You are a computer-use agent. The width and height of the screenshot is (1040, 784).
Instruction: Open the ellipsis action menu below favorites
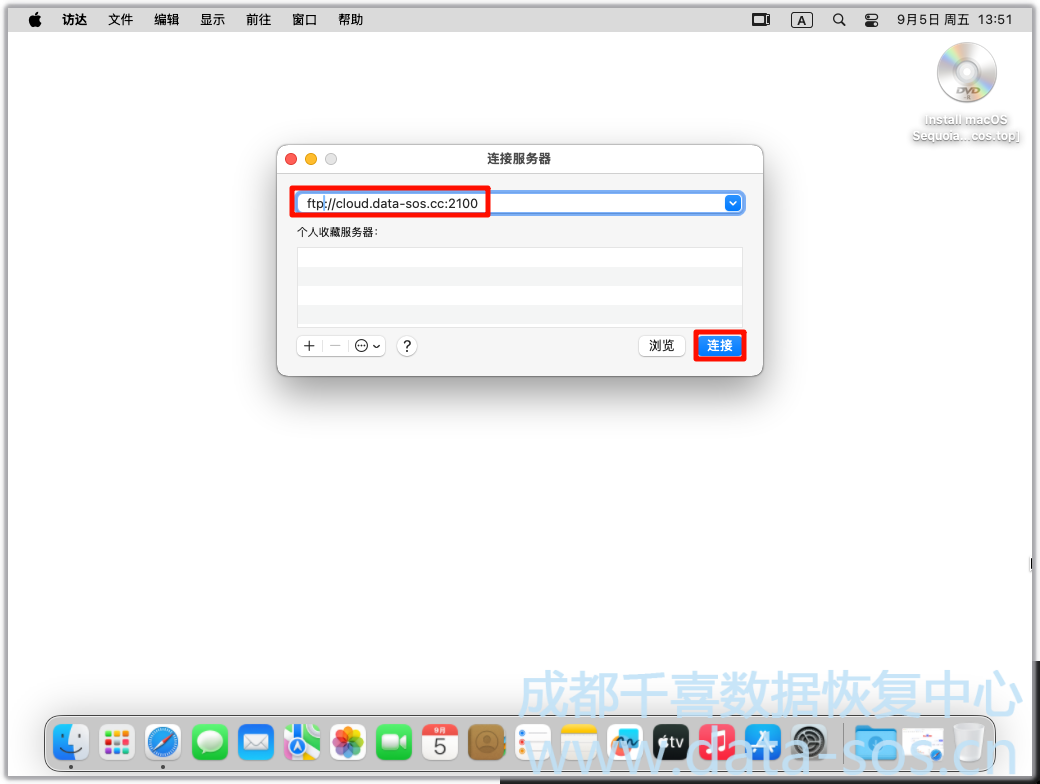click(x=367, y=346)
